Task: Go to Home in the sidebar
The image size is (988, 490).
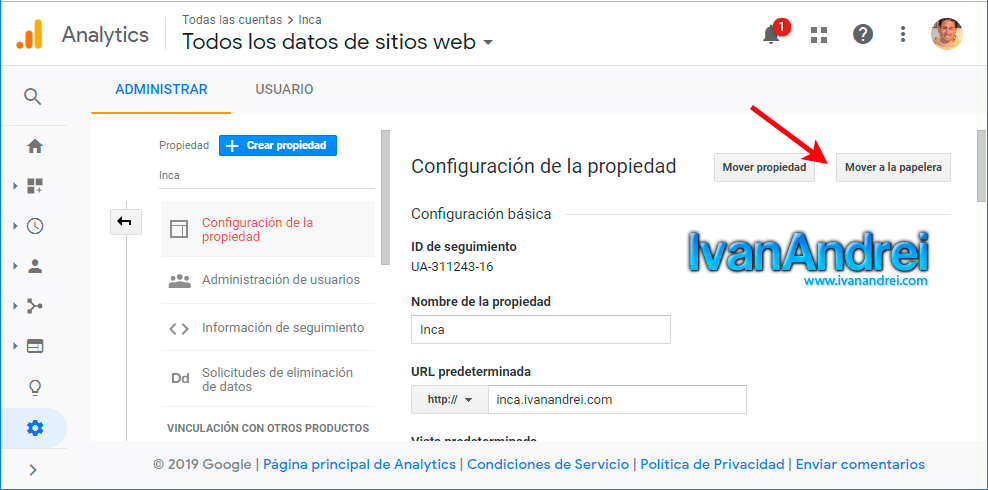Action: tap(35, 147)
